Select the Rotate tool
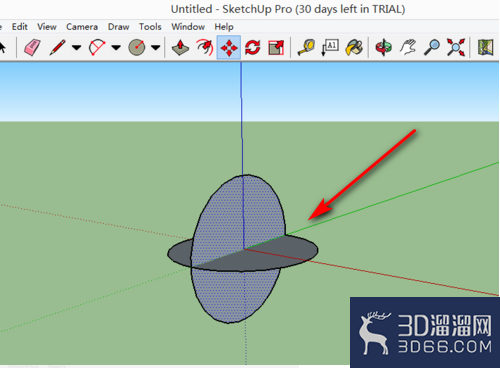Viewport: 500px width, 368px height. [253, 47]
